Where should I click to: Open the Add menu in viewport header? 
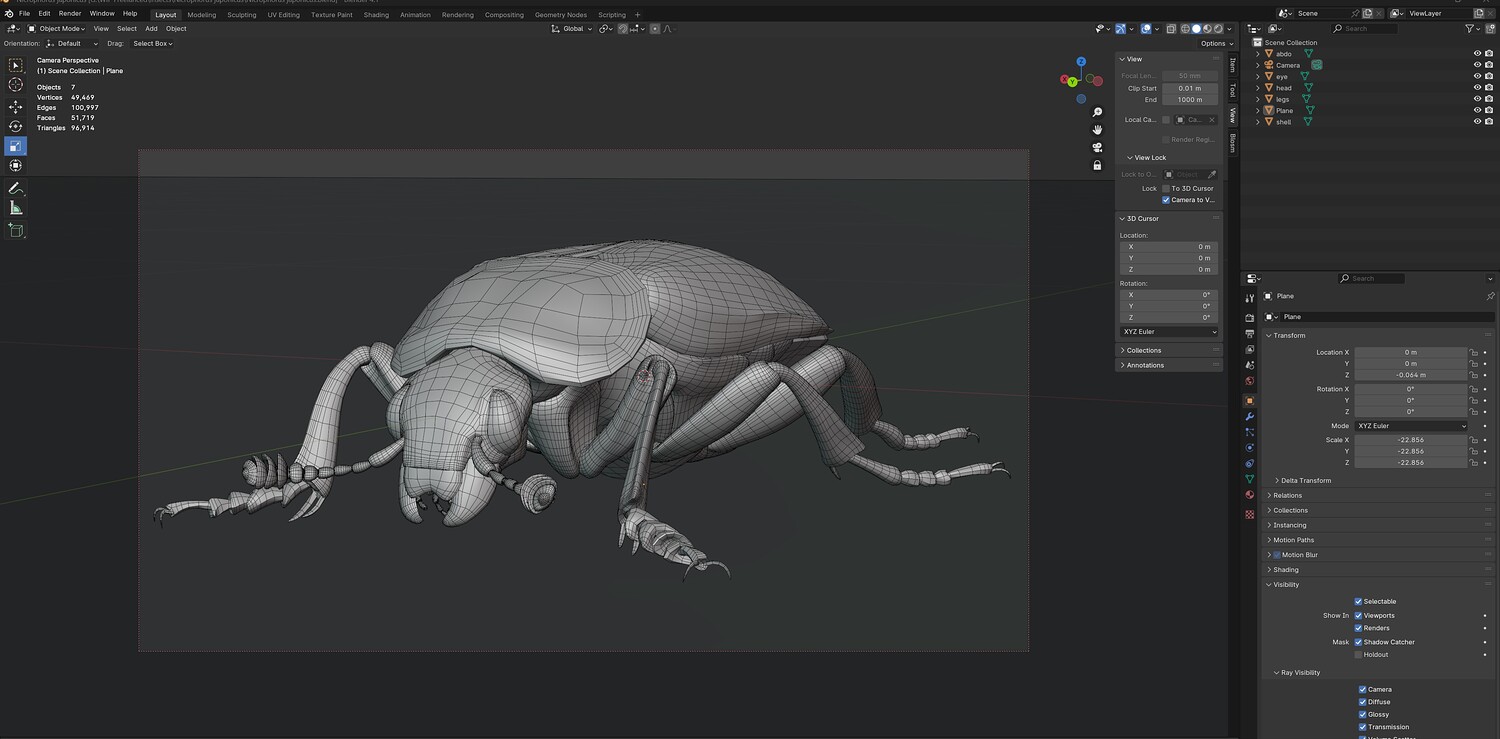pos(151,29)
